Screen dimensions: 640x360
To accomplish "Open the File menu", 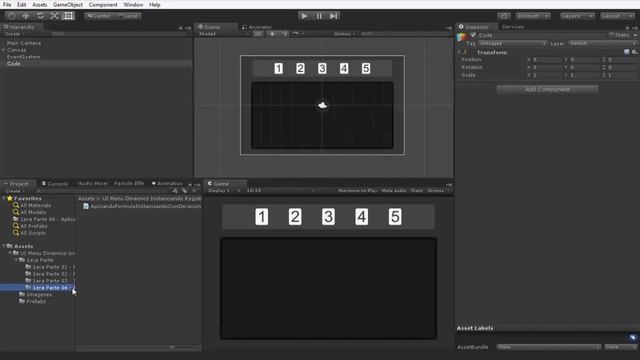I will (7, 4).
